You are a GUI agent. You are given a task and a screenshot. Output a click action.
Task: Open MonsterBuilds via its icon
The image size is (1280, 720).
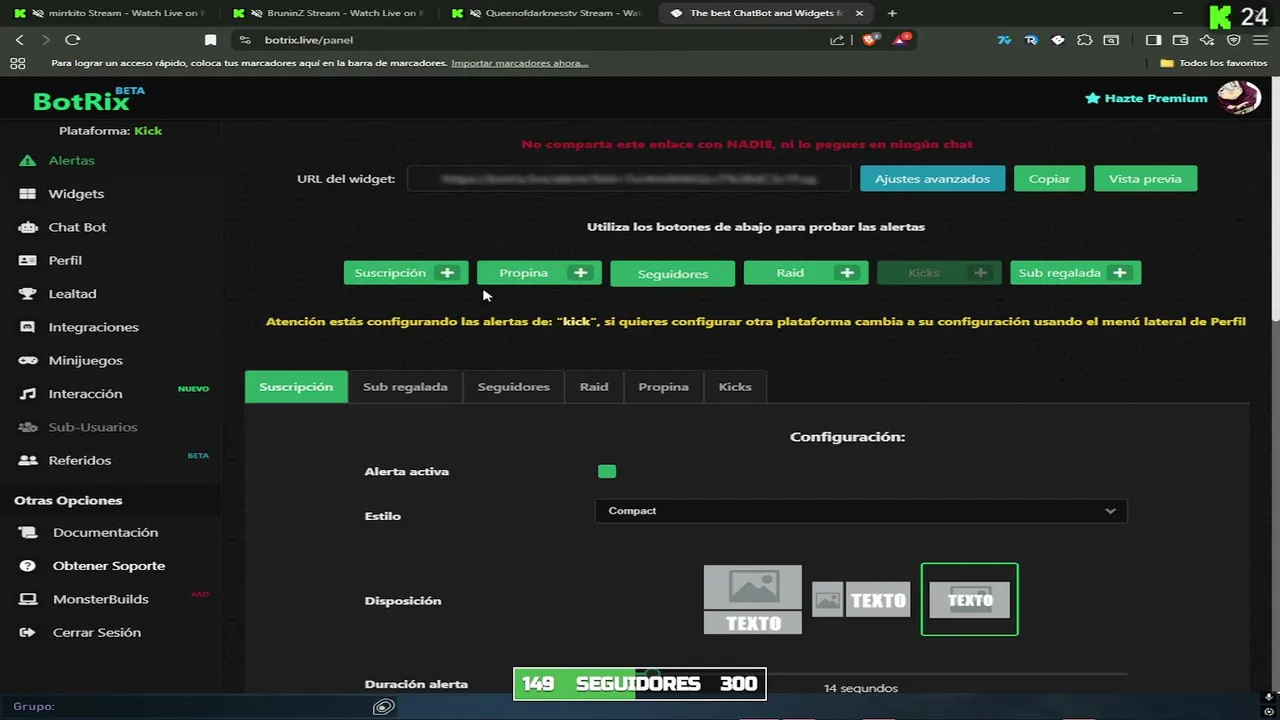(x=28, y=599)
